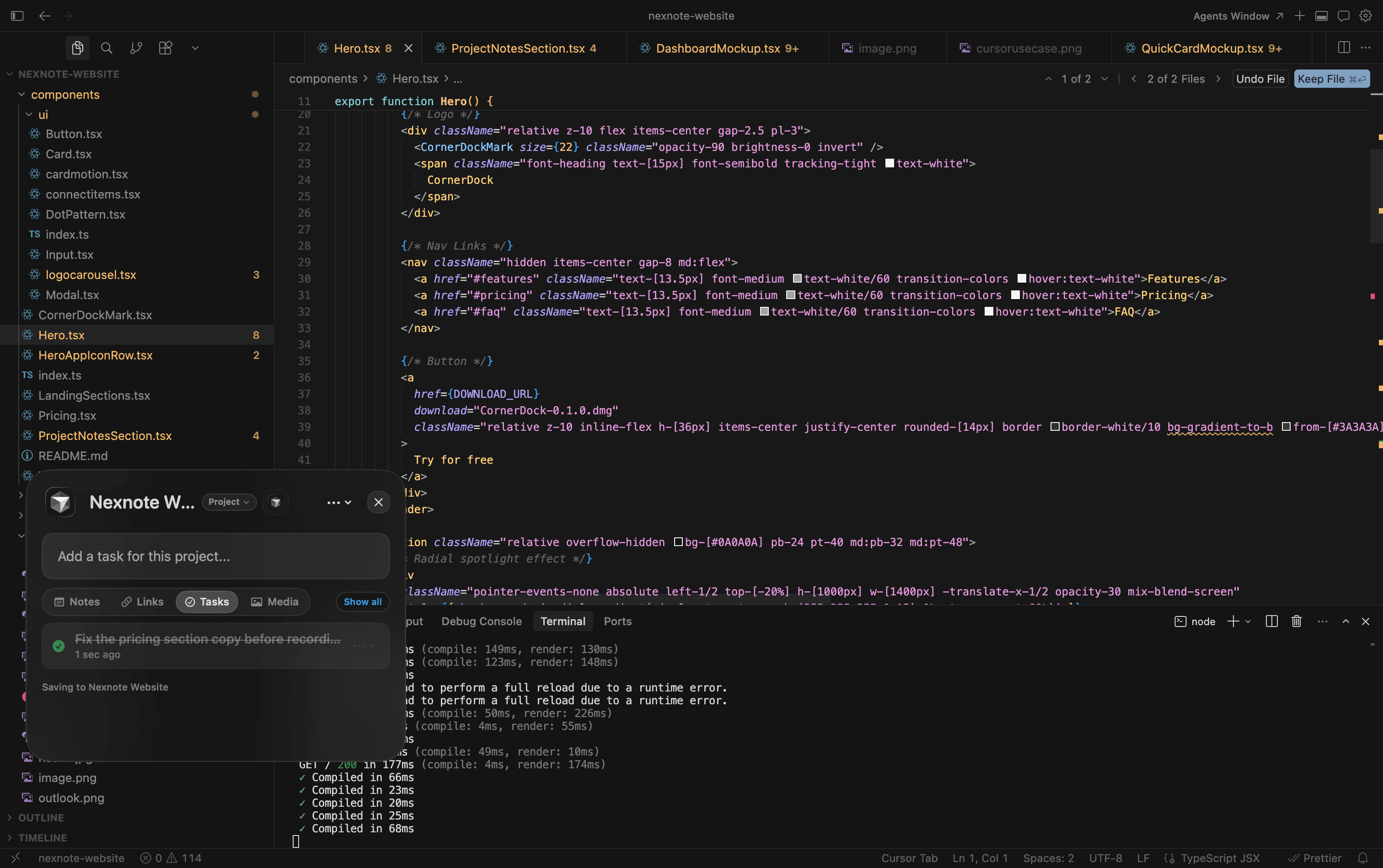Close the Hero.tsx editor tab

[x=408, y=48]
